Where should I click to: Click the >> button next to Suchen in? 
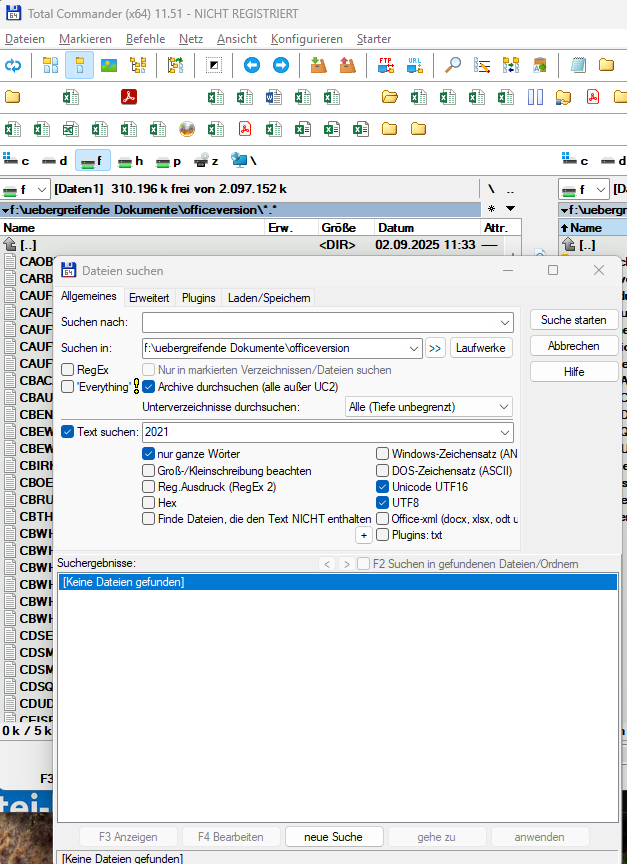pos(435,348)
